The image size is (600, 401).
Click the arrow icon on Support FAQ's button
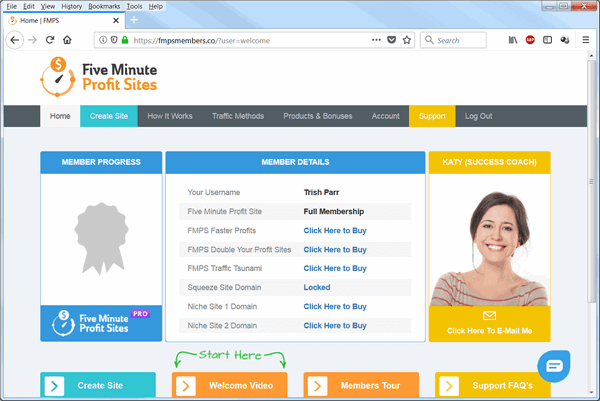449,386
